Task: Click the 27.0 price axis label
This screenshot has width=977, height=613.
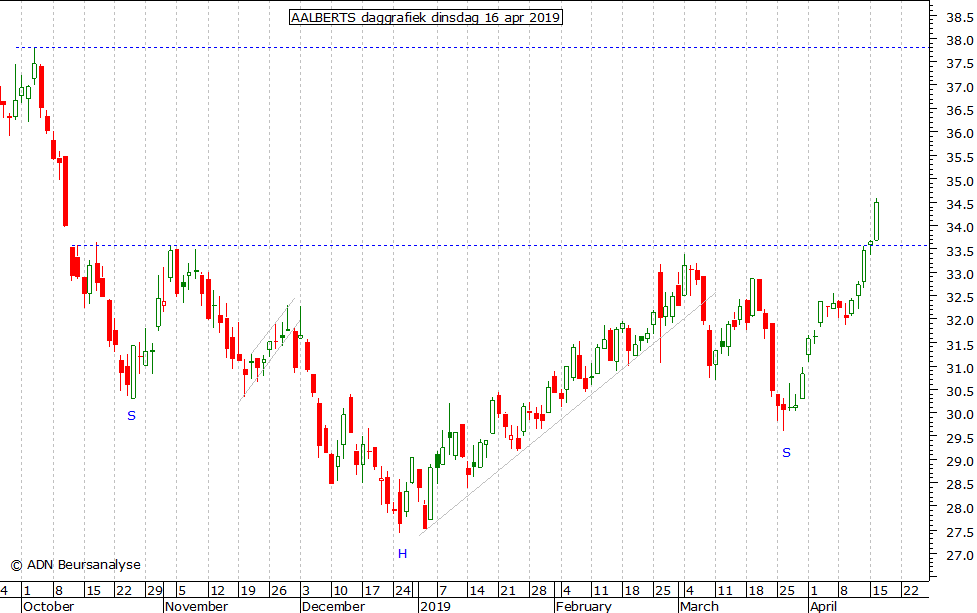Action: pos(960,556)
